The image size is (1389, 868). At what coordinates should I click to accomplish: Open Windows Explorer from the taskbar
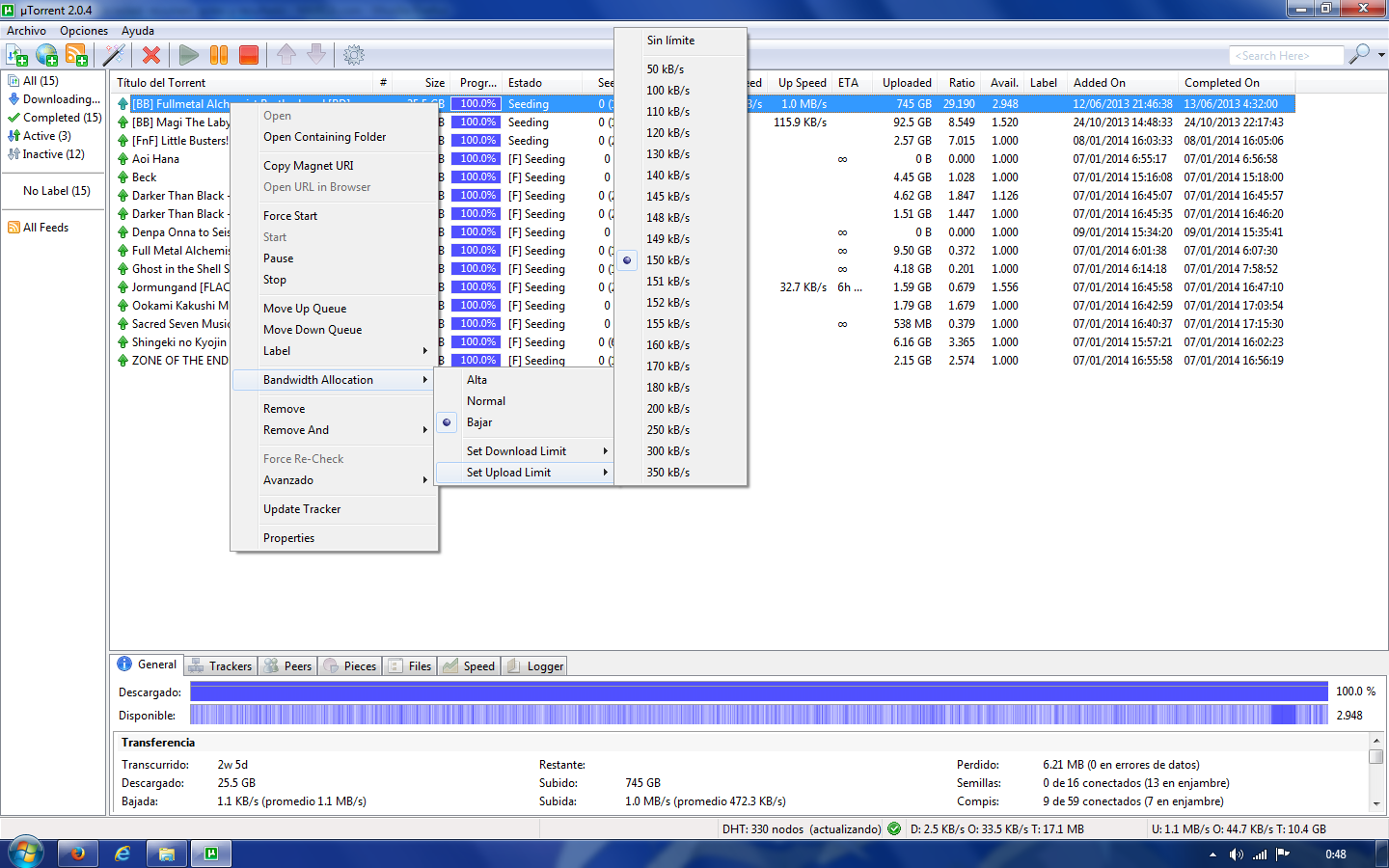(x=167, y=854)
